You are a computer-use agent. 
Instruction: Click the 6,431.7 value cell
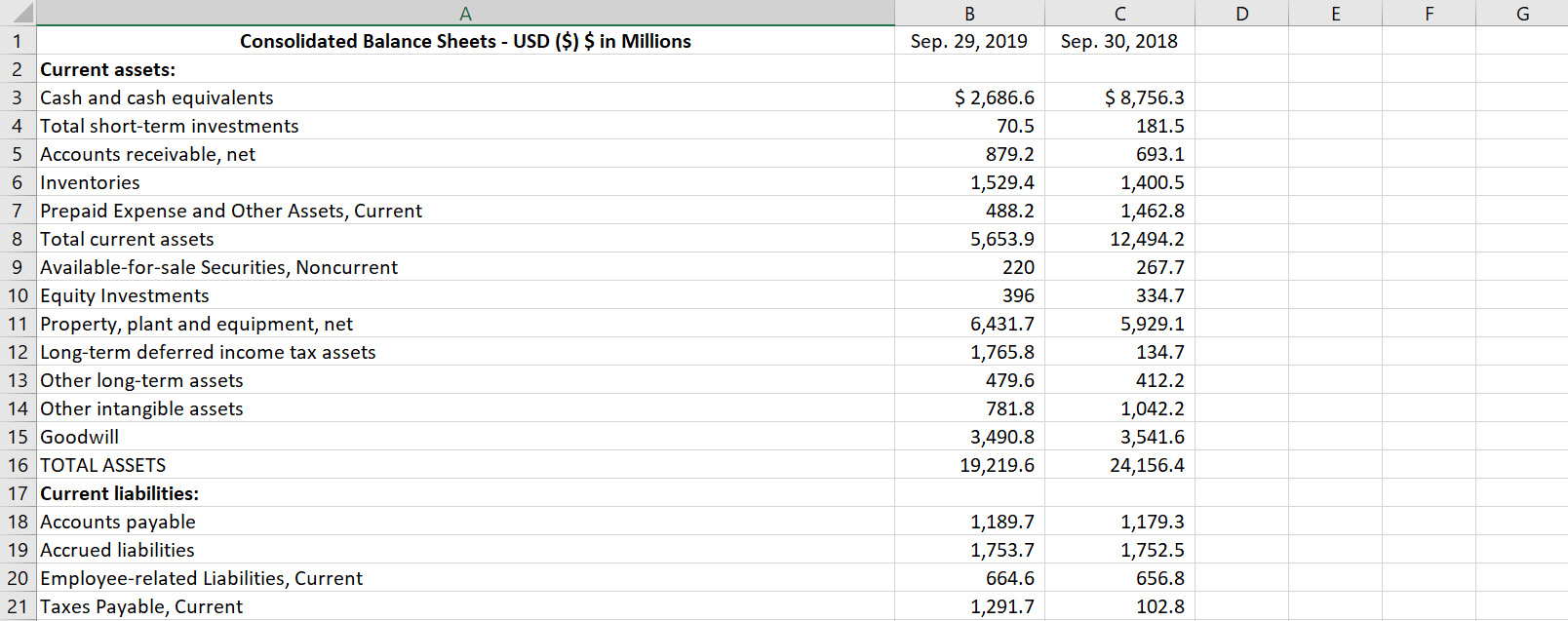pyautogui.click(x=969, y=324)
